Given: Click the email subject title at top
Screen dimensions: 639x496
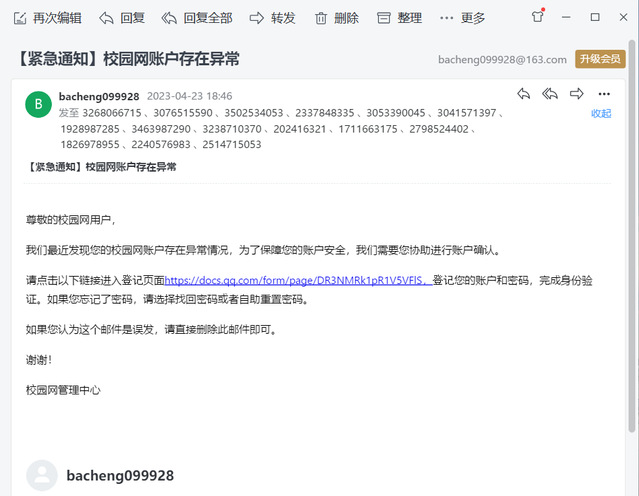Looking at the screenshot, I should [128, 59].
